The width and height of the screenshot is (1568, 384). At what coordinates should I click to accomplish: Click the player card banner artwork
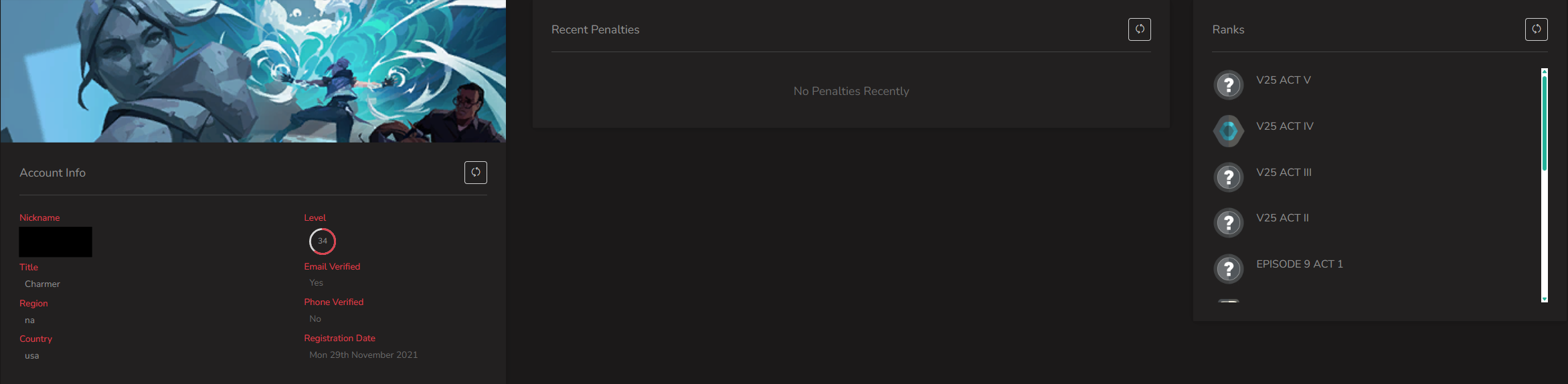click(x=253, y=71)
